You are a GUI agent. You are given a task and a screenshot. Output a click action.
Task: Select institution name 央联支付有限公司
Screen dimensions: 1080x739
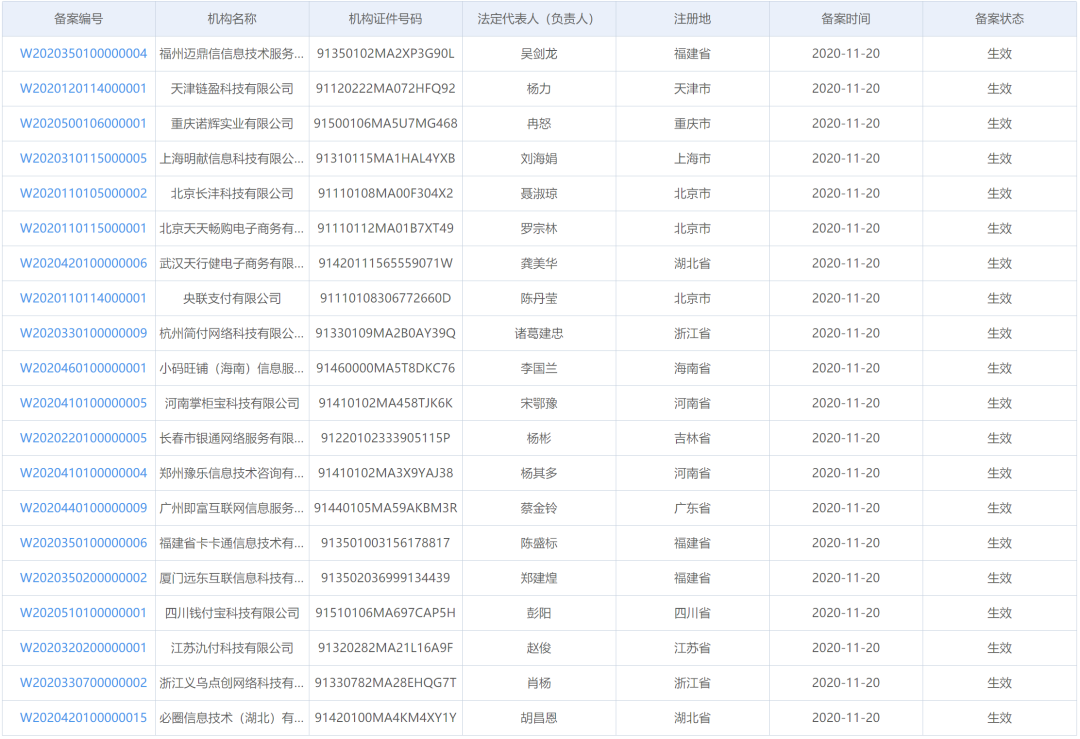pos(232,298)
